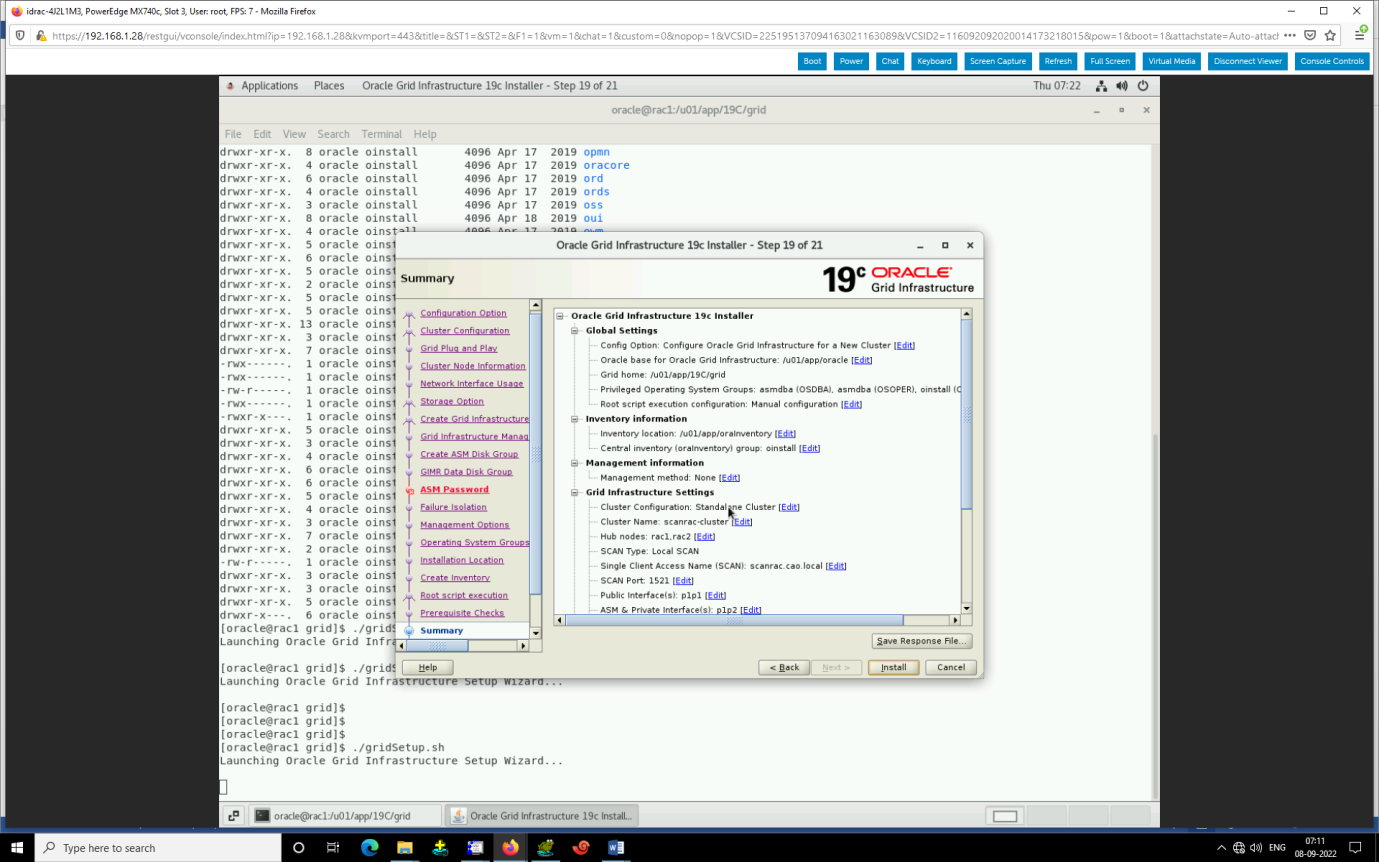1379x862 pixels.
Task: Click the Install button
Action: [x=893, y=667]
